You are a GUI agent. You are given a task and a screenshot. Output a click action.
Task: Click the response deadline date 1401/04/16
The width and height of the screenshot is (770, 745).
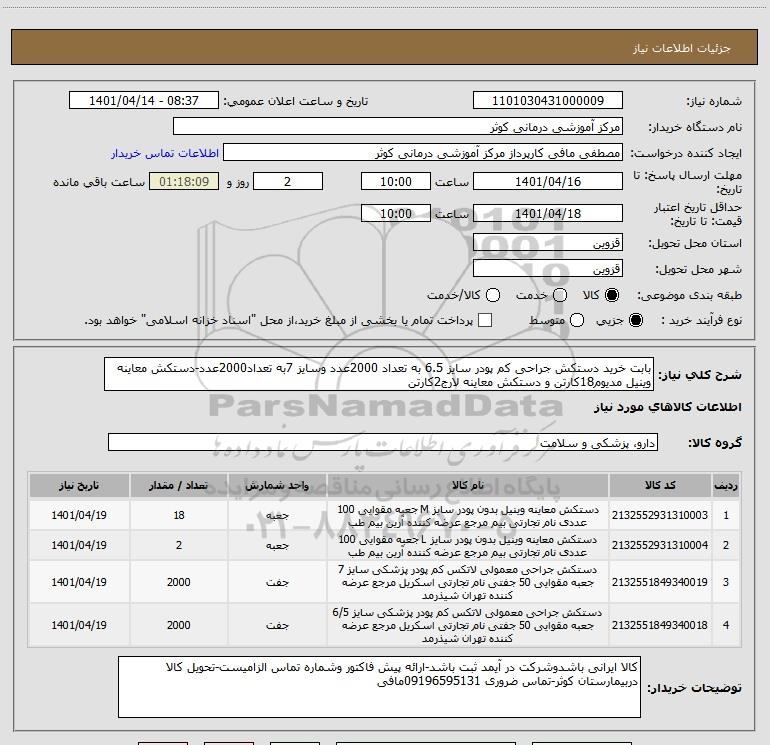pyautogui.click(x=548, y=181)
